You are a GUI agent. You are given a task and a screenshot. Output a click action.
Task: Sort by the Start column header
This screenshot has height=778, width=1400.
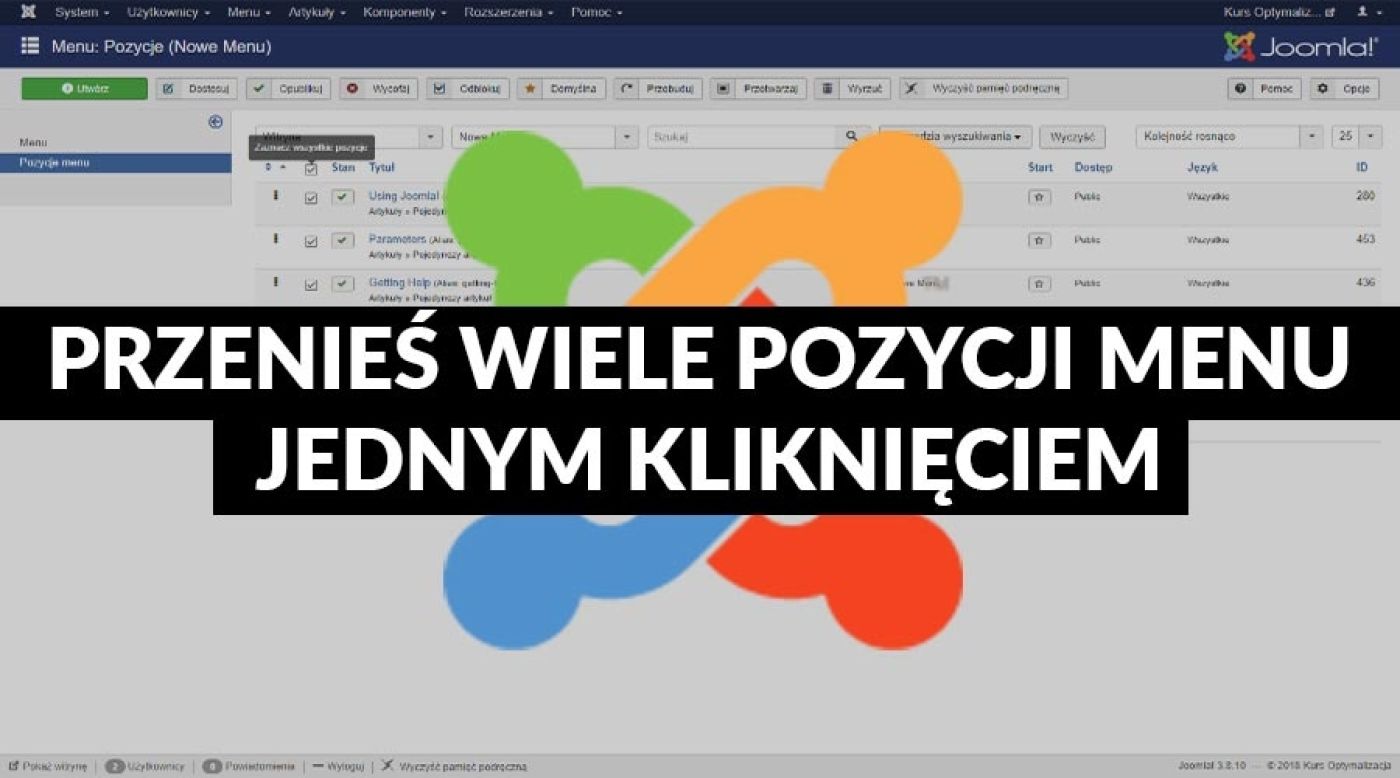(1040, 168)
